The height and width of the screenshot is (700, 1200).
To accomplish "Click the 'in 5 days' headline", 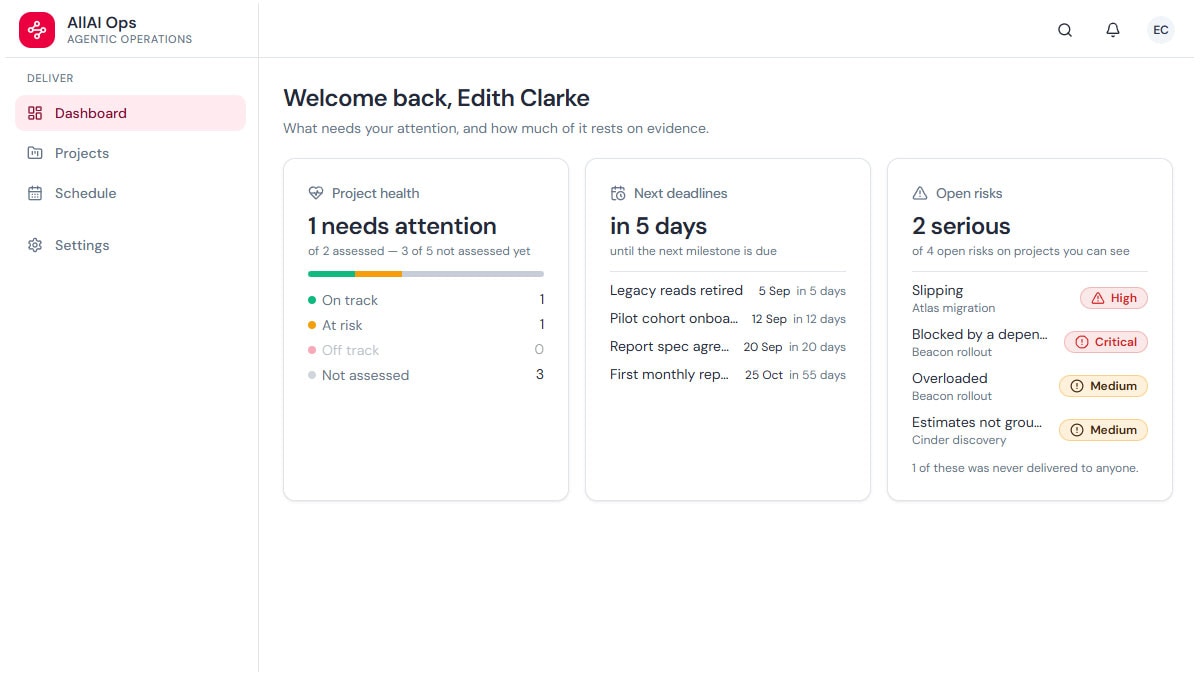I will point(658,226).
